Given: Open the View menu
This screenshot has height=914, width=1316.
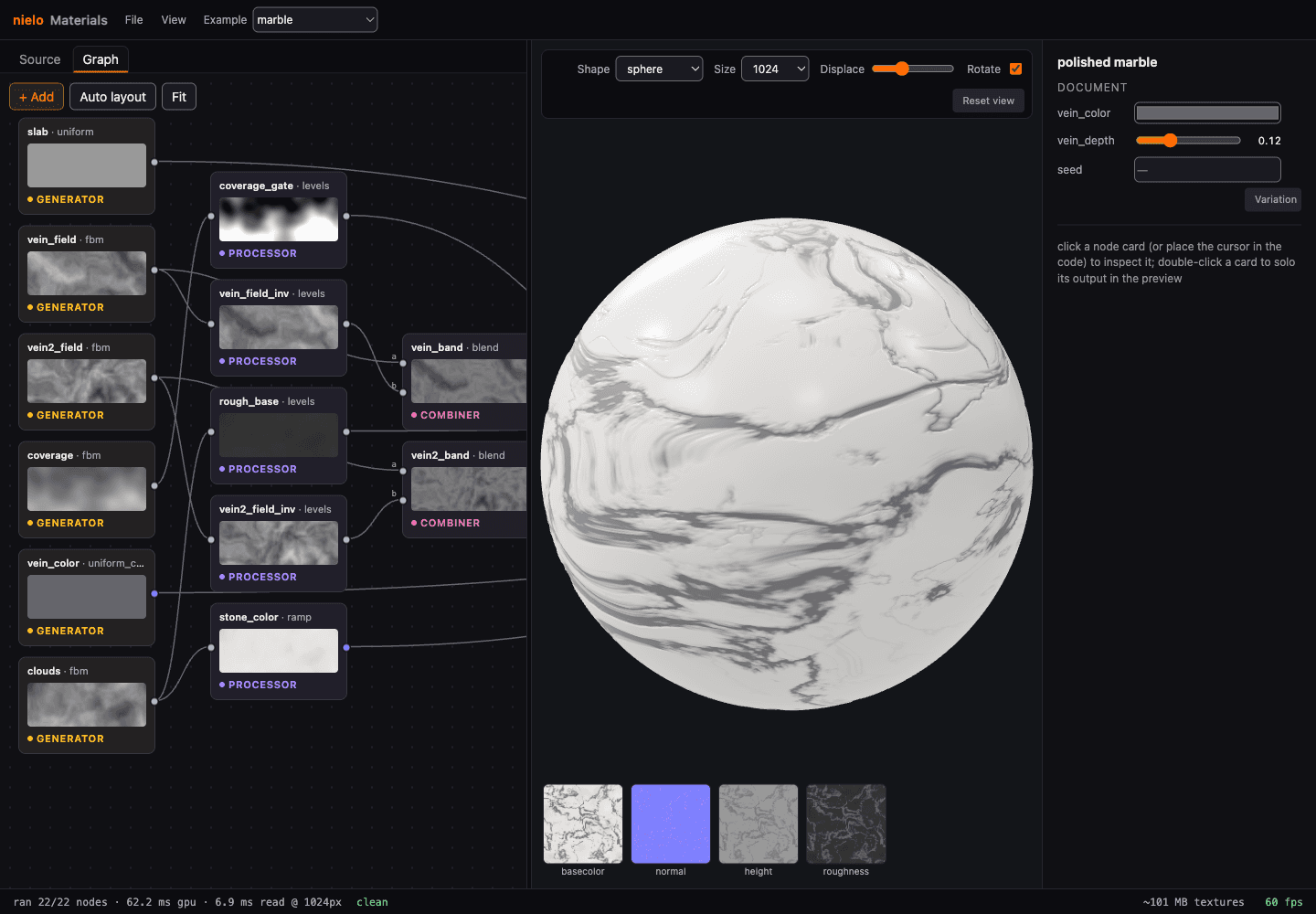Looking at the screenshot, I should [x=174, y=19].
